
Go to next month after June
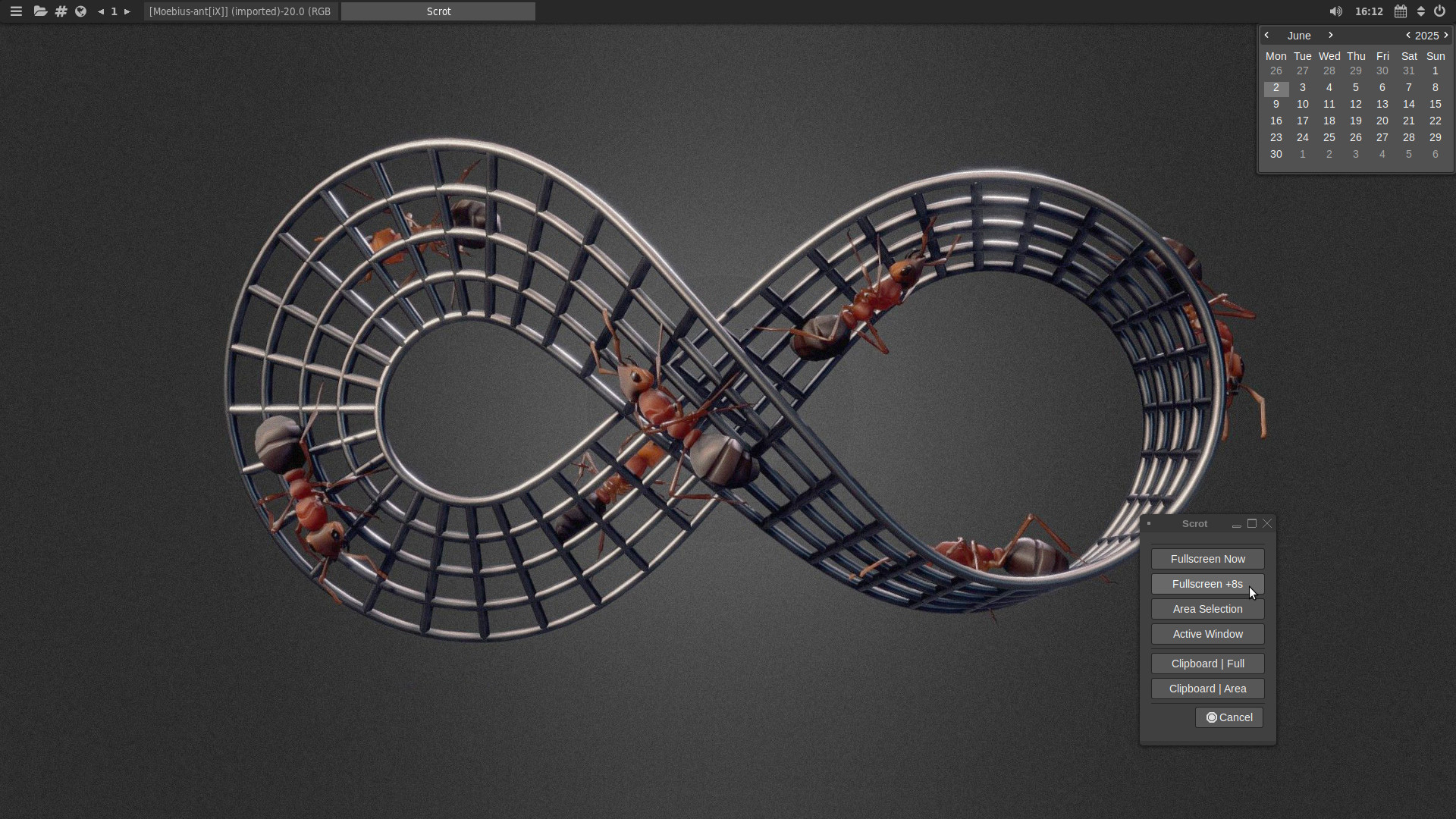(x=1331, y=35)
